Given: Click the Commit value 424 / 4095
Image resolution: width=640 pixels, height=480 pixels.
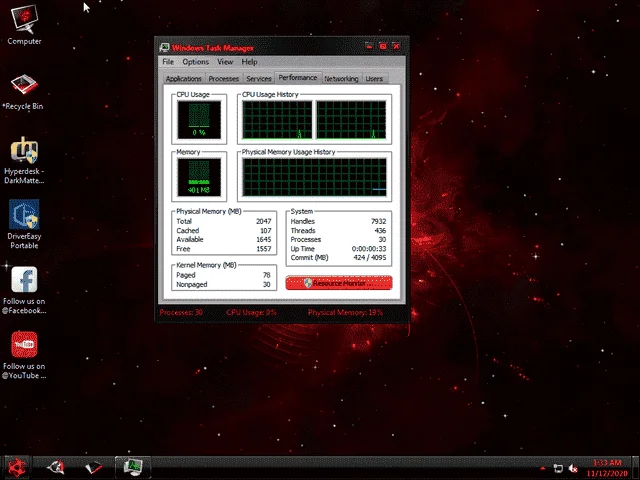Looking at the screenshot, I should click(x=370, y=258).
